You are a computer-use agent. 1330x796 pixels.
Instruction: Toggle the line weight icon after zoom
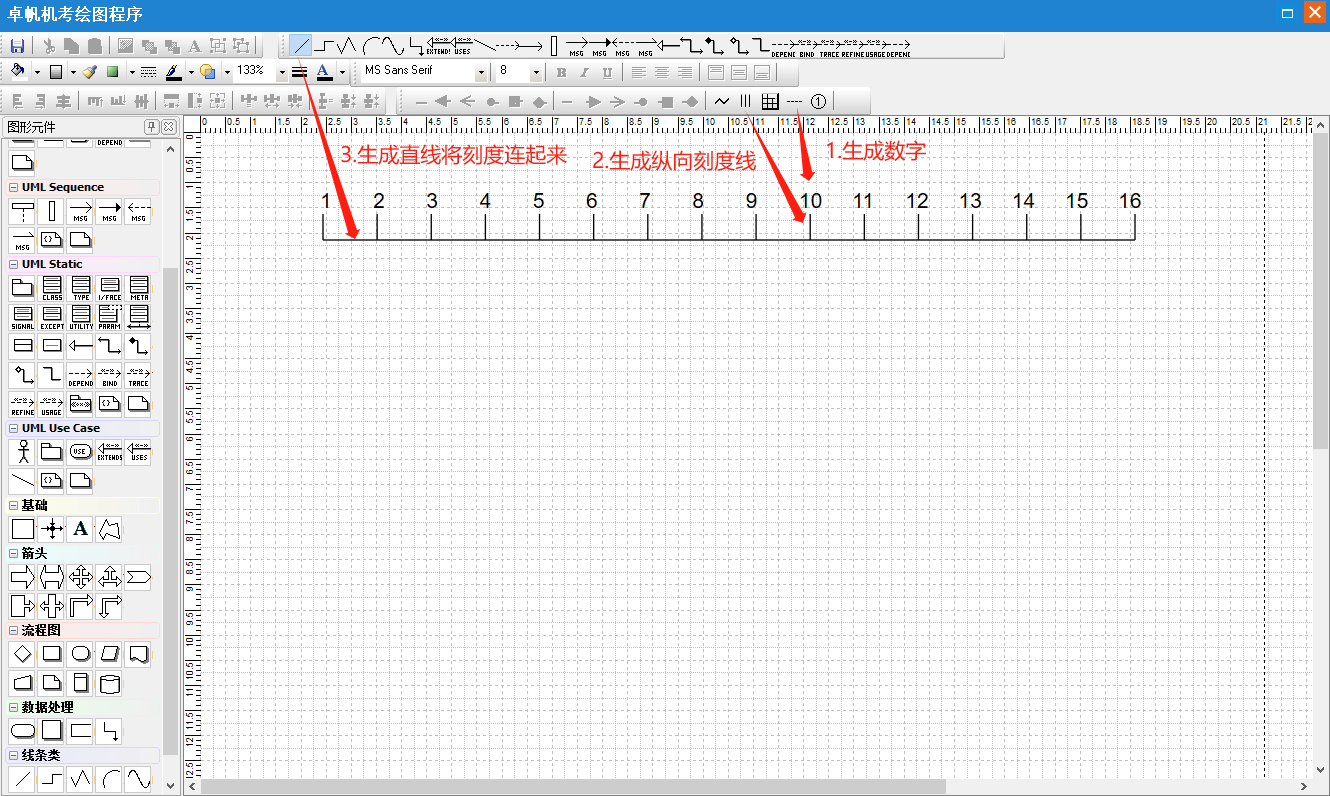pos(299,72)
